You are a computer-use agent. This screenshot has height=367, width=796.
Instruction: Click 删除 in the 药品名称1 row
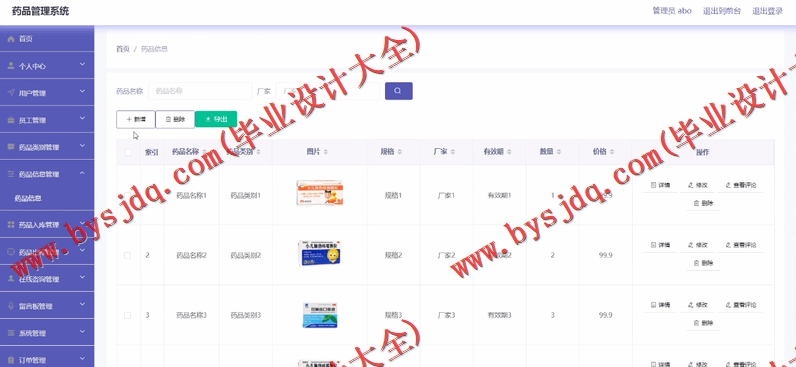(703, 204)
